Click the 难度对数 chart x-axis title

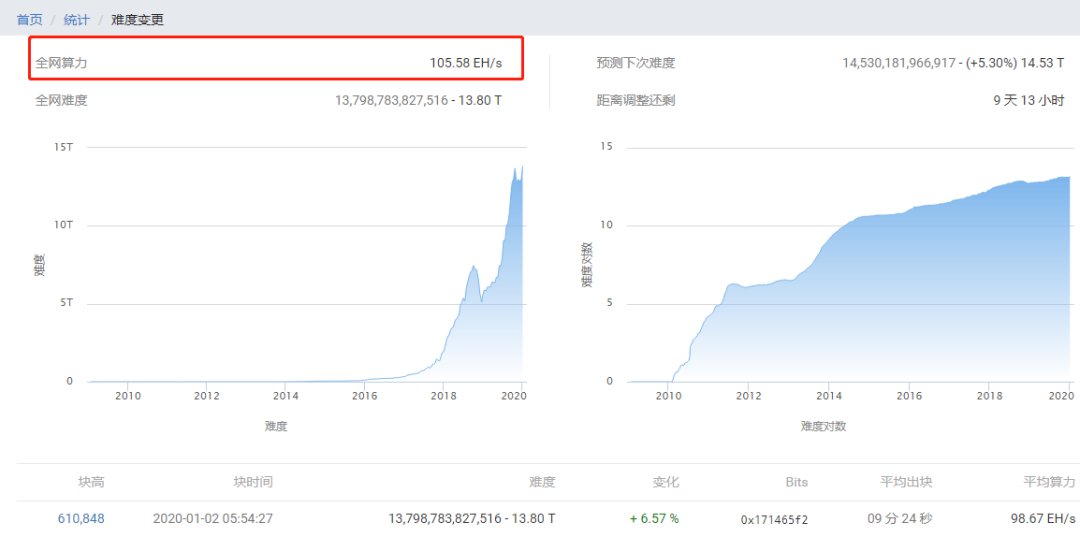(x=823, y=426)
